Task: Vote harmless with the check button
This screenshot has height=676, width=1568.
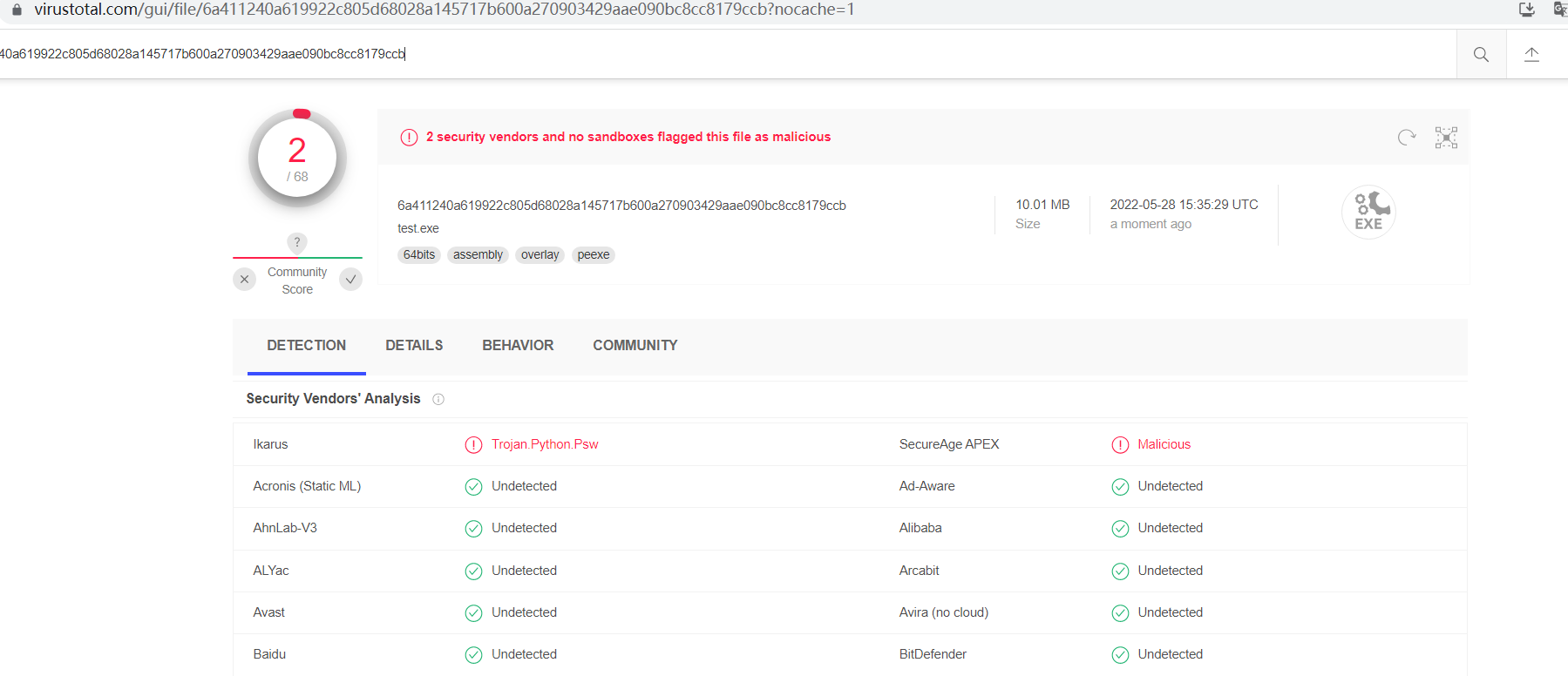Action: click(350, 280)
